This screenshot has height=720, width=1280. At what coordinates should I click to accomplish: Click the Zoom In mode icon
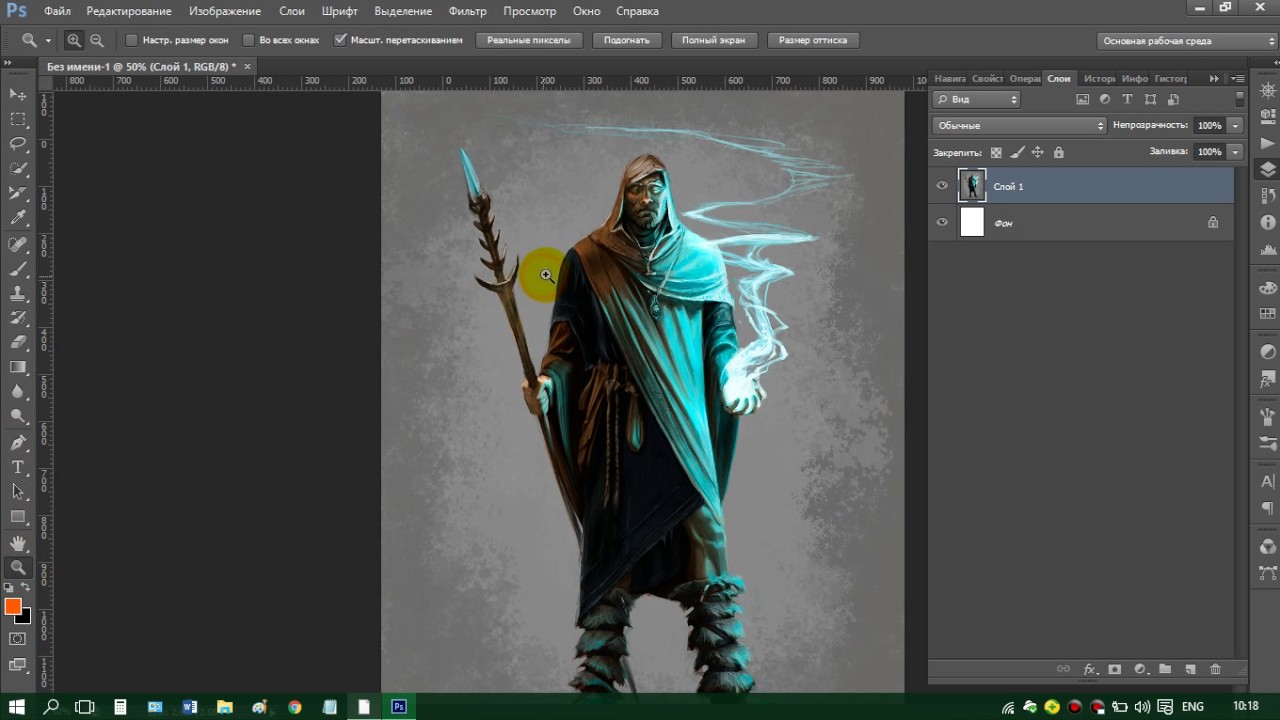pyautogui.click(x=74, y=40)
